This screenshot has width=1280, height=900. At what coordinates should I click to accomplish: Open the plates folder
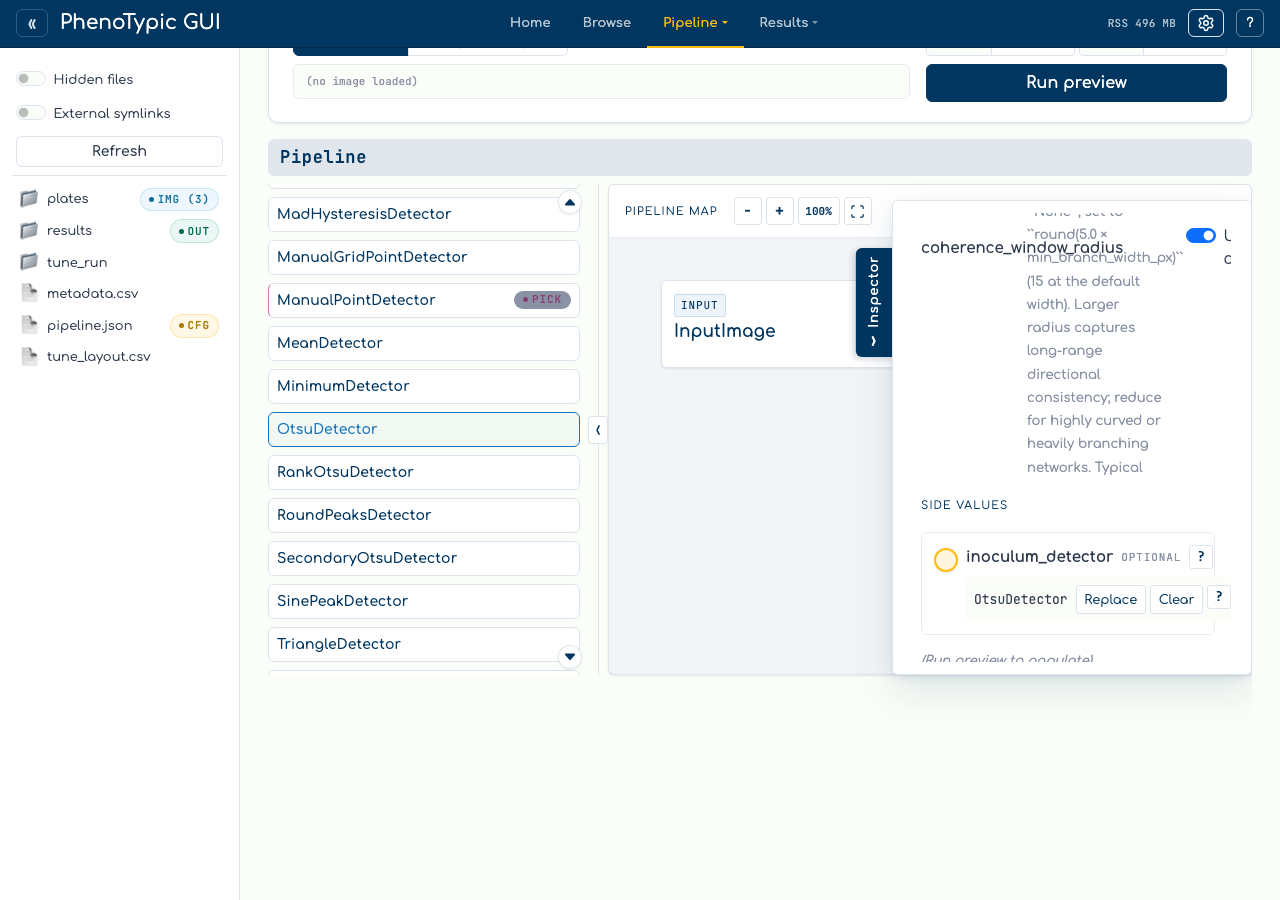point(68,199)
